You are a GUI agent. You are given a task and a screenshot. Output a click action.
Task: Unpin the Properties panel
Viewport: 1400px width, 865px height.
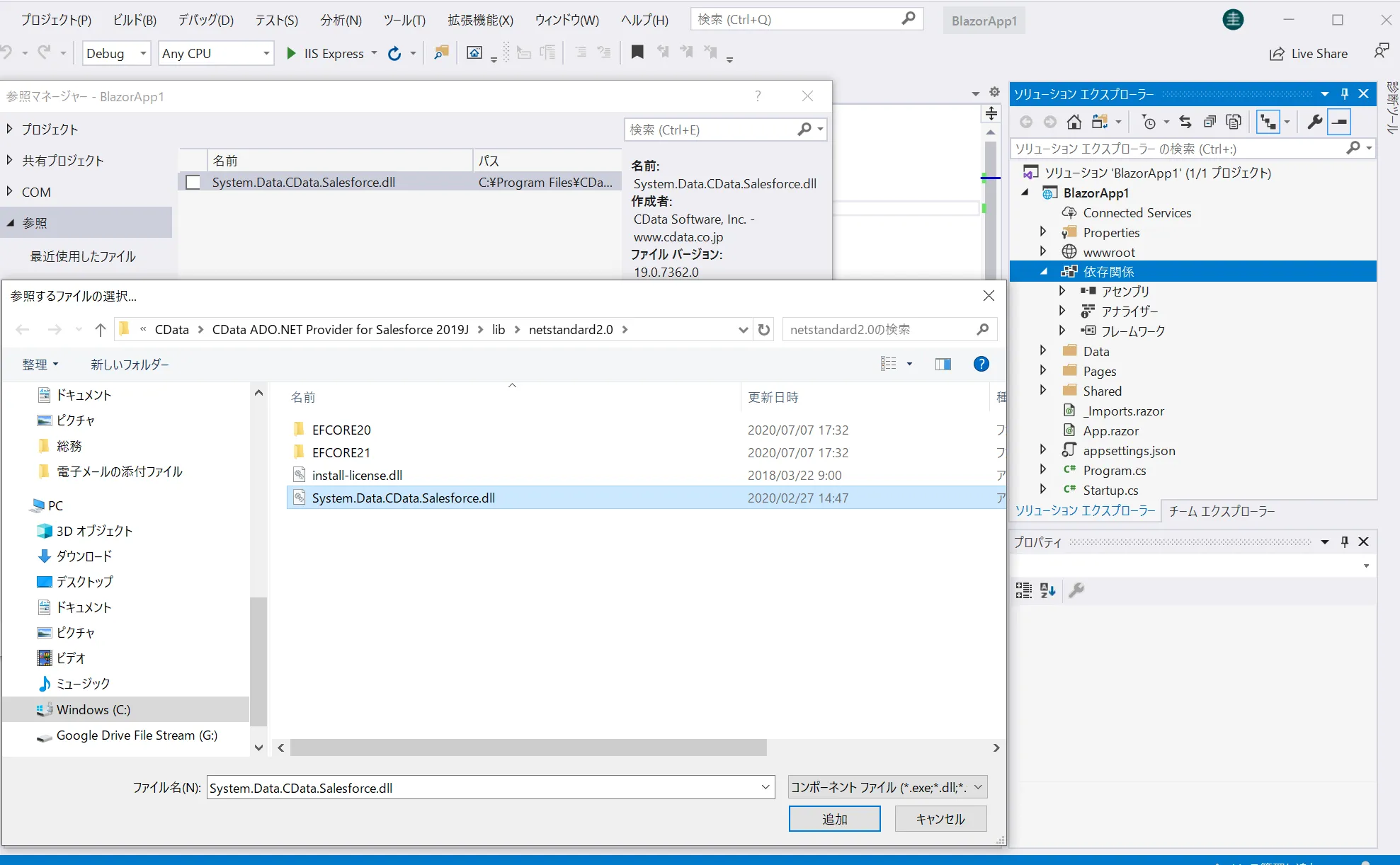(x=1343, y=542)
